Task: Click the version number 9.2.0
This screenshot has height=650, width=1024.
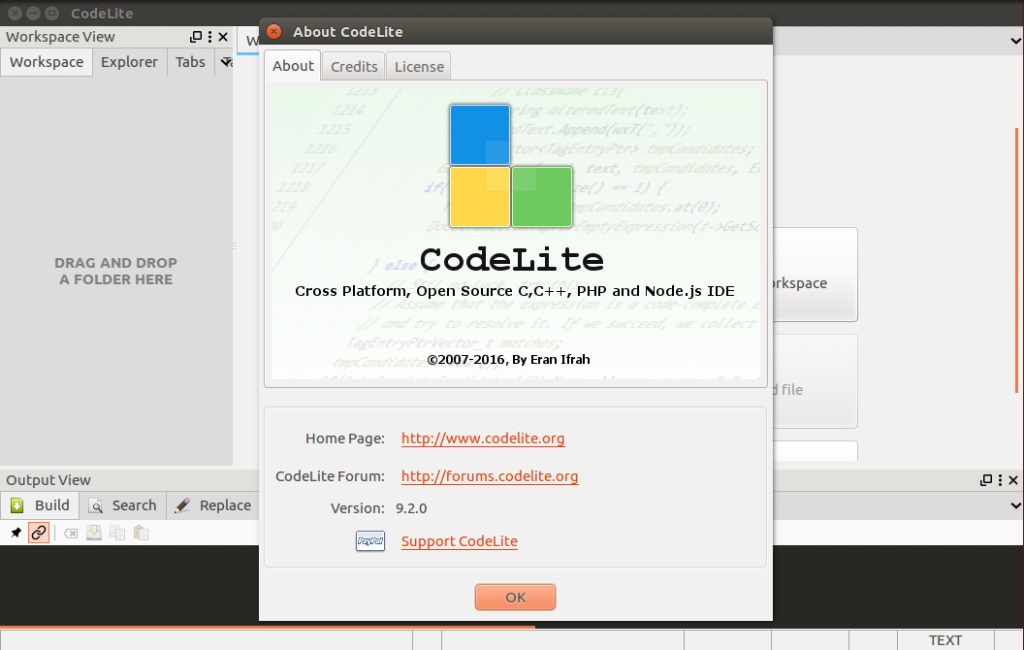Action: tap(411, 508)
